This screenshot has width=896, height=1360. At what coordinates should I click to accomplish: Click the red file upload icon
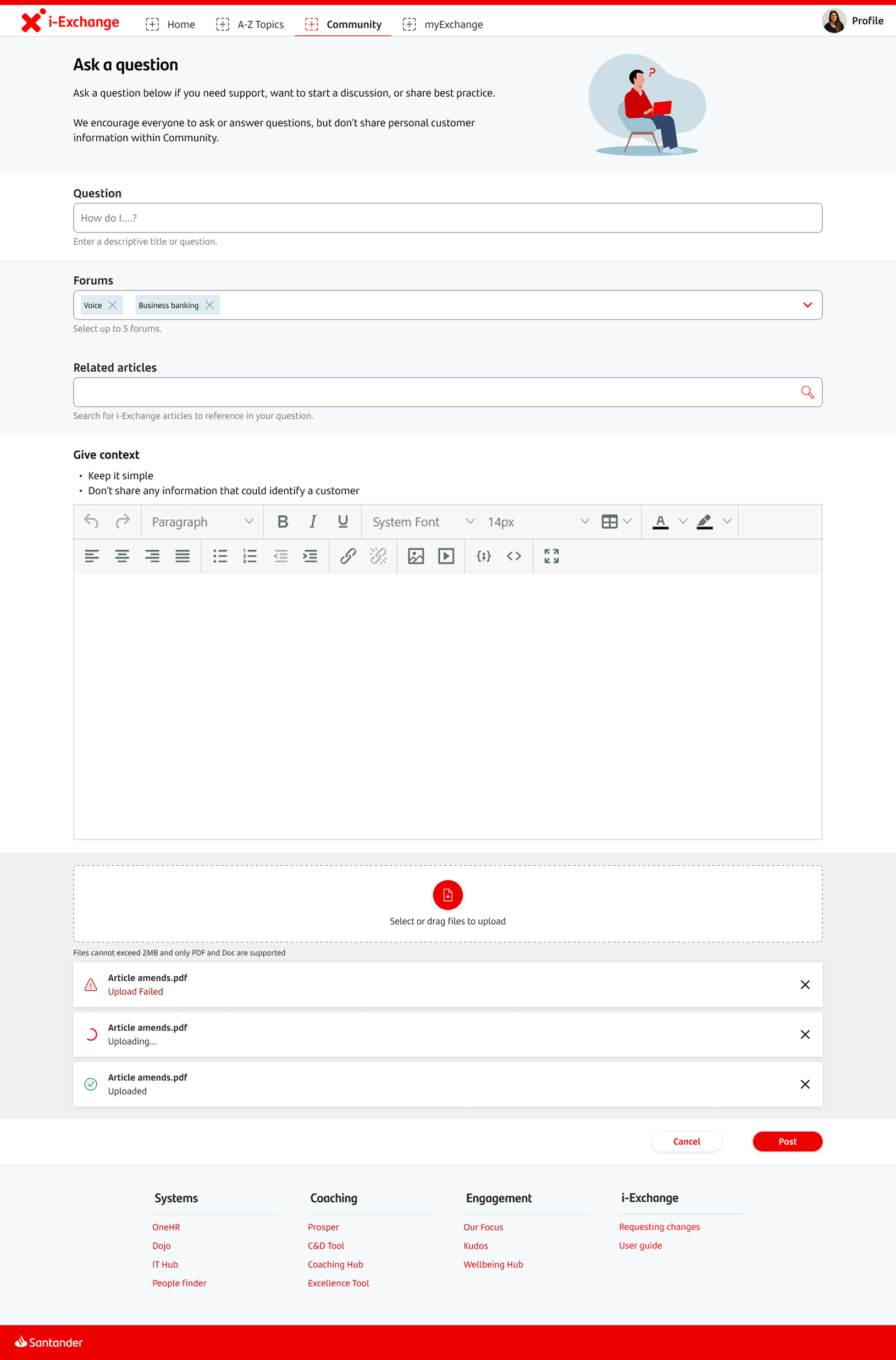(448, 895)
